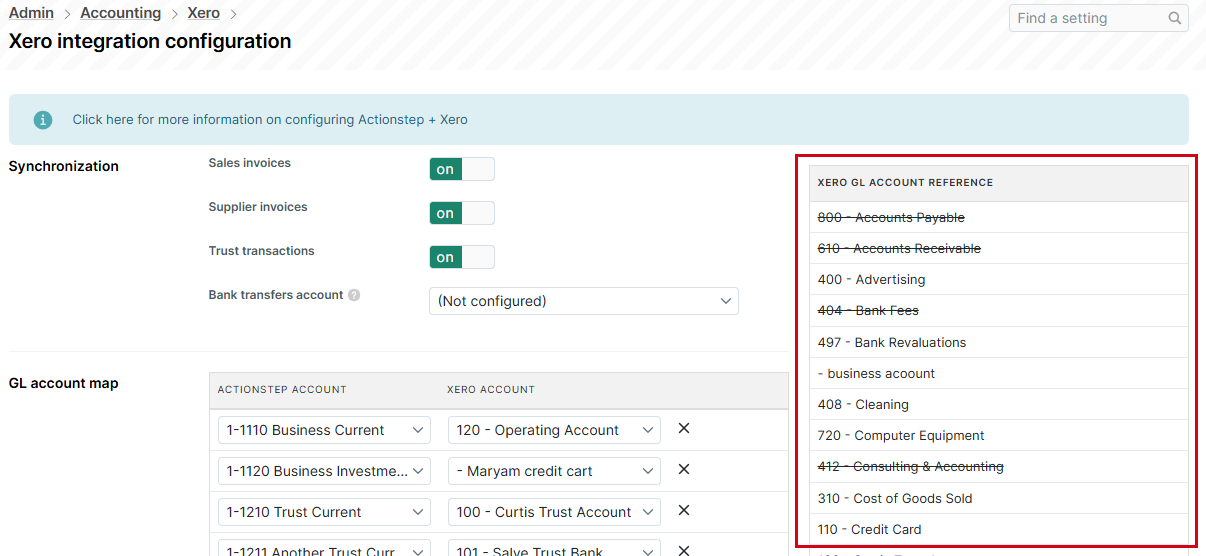Viewport: 1206px width, 556px height.
Task: Expand the 1-1120 Business Investment dropdown
Action: [x=324, y=471]
